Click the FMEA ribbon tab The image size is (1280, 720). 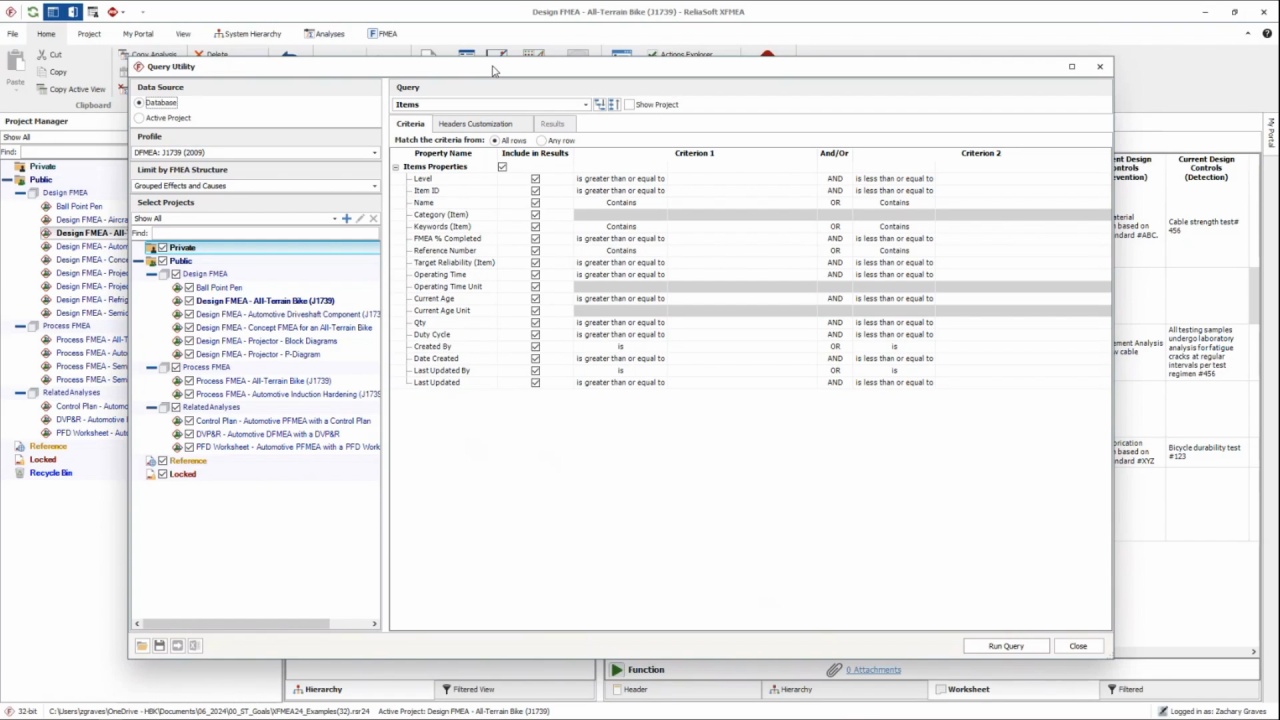click(382, 34)
